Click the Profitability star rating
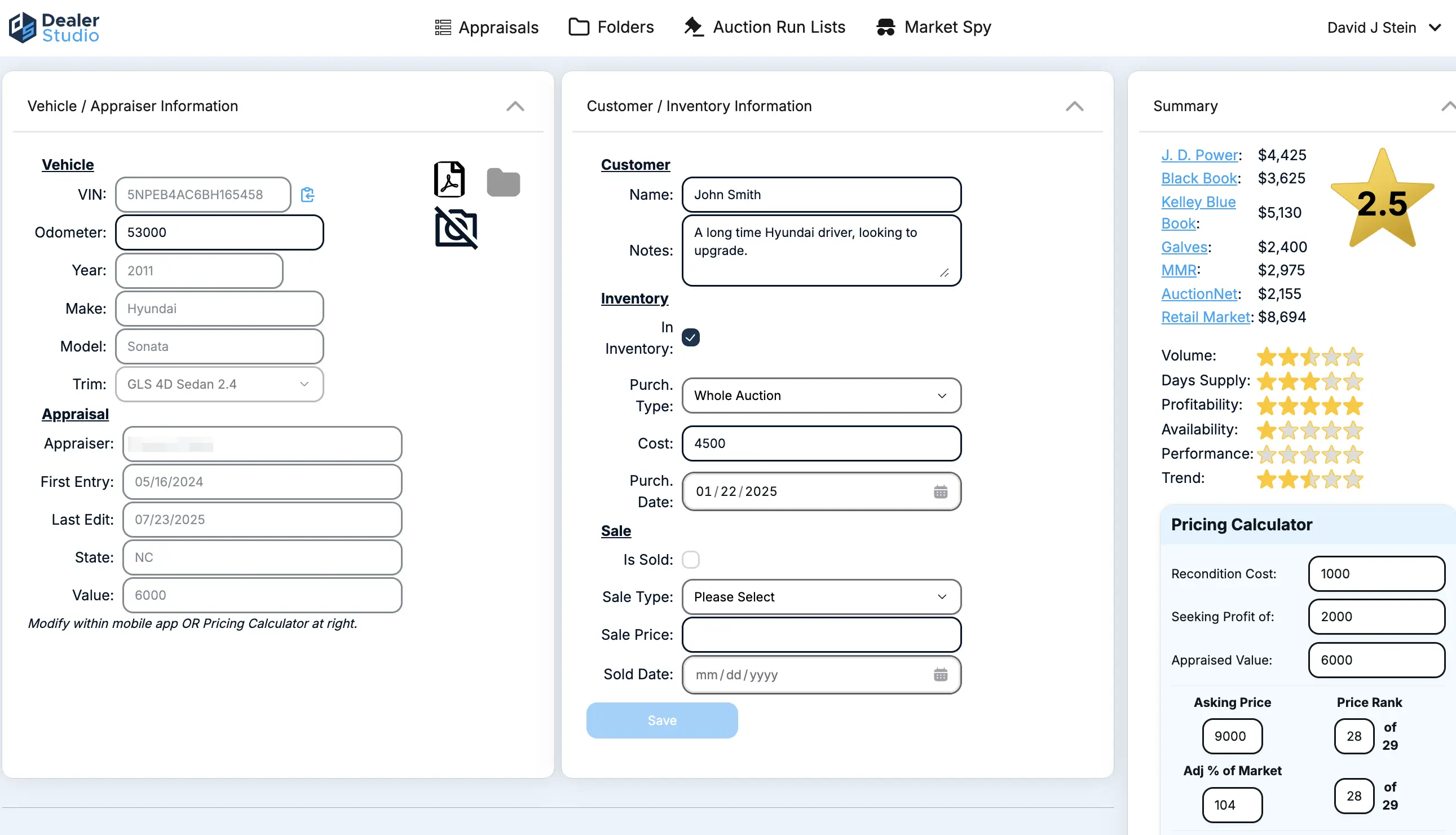 click(x=1309, y=406)
